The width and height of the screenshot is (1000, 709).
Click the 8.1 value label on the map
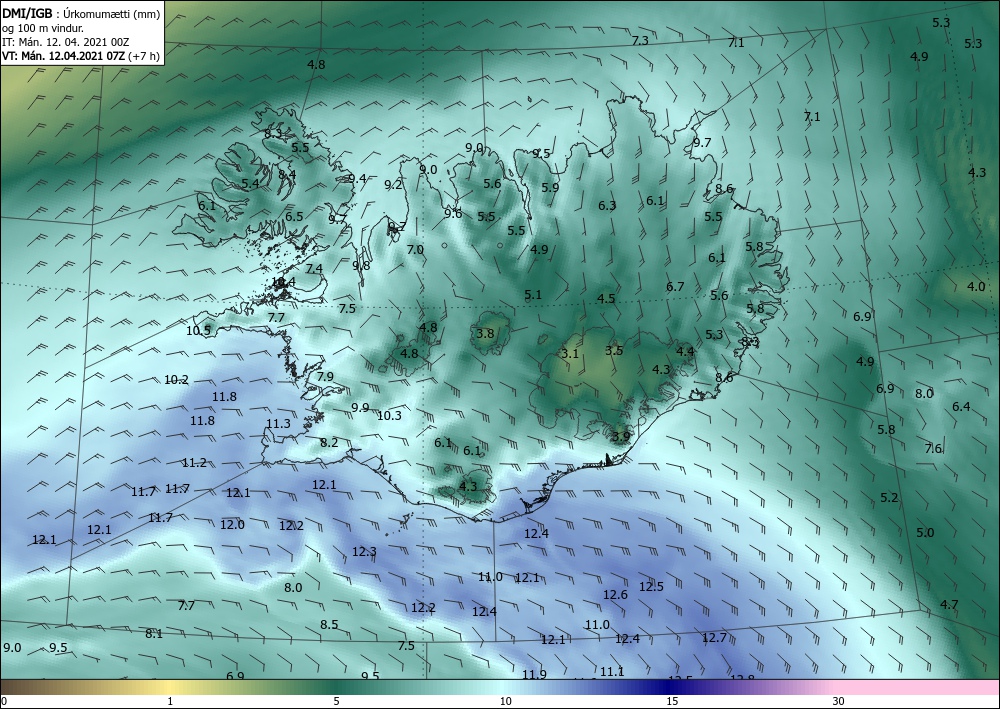coord(154,634)
